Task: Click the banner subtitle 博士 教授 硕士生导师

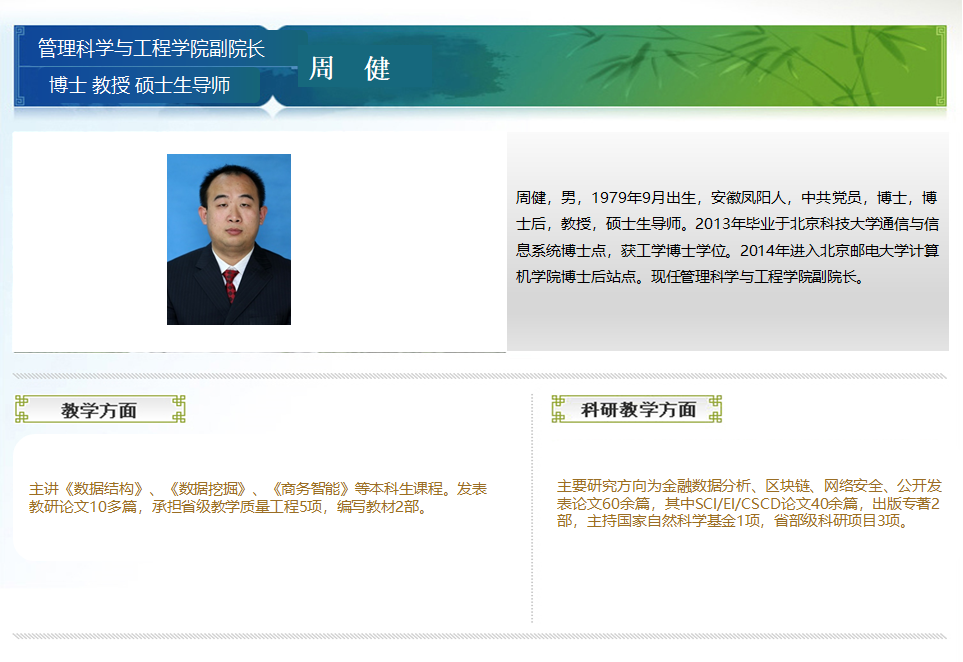Action: click(x=139, y=85)
